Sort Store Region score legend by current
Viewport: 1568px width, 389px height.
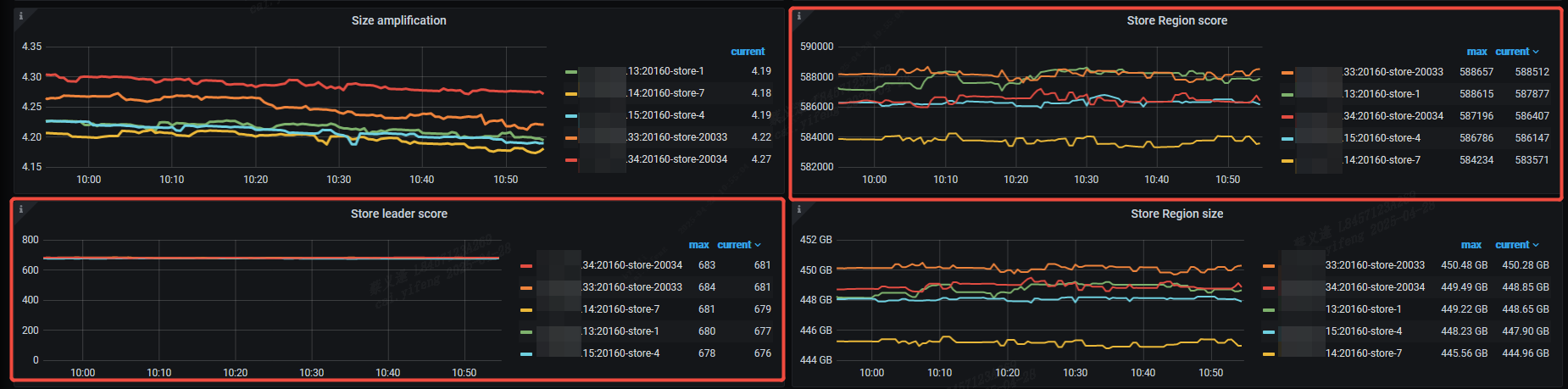1516,52
